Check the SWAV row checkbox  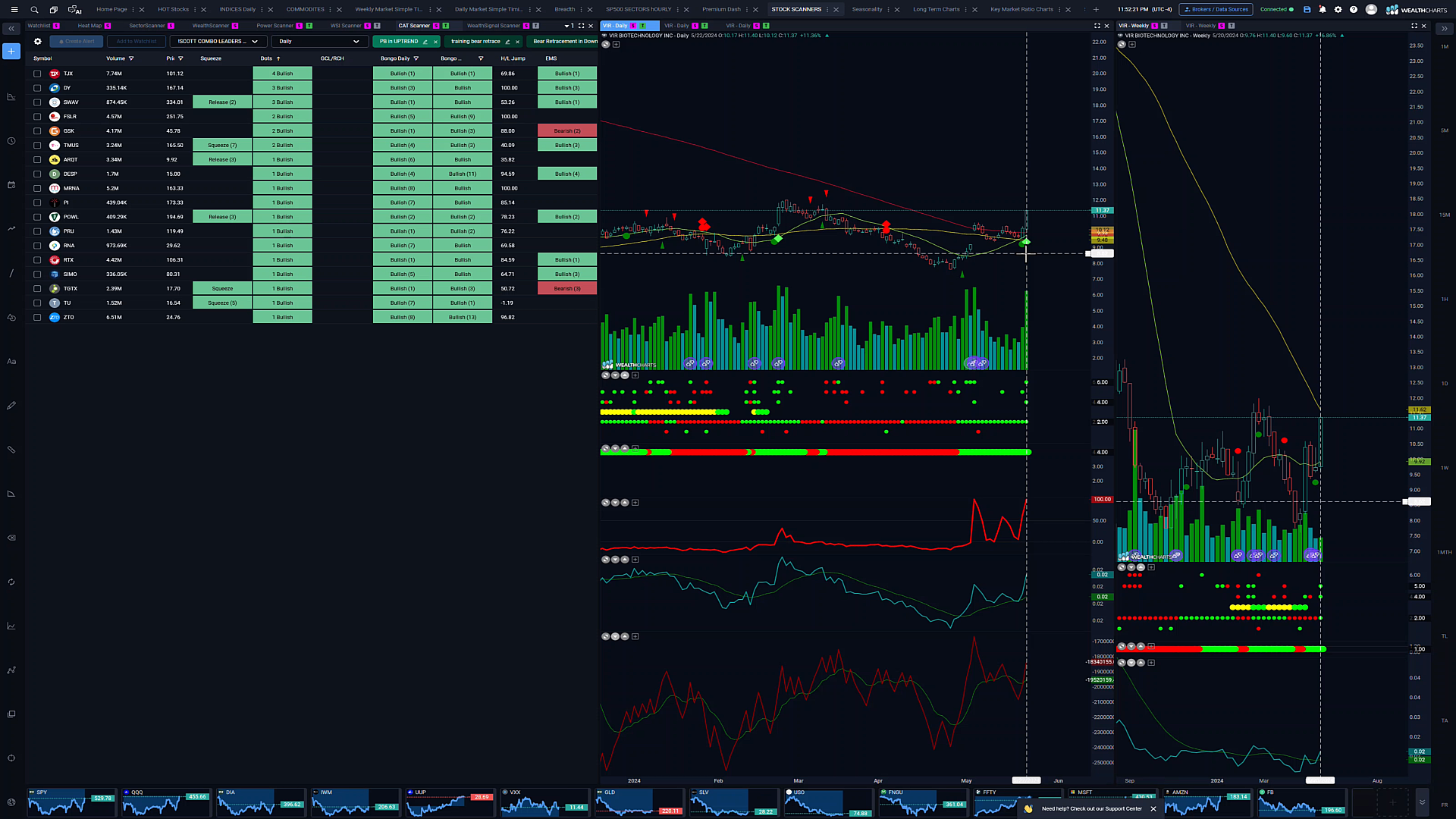point(37,102)
